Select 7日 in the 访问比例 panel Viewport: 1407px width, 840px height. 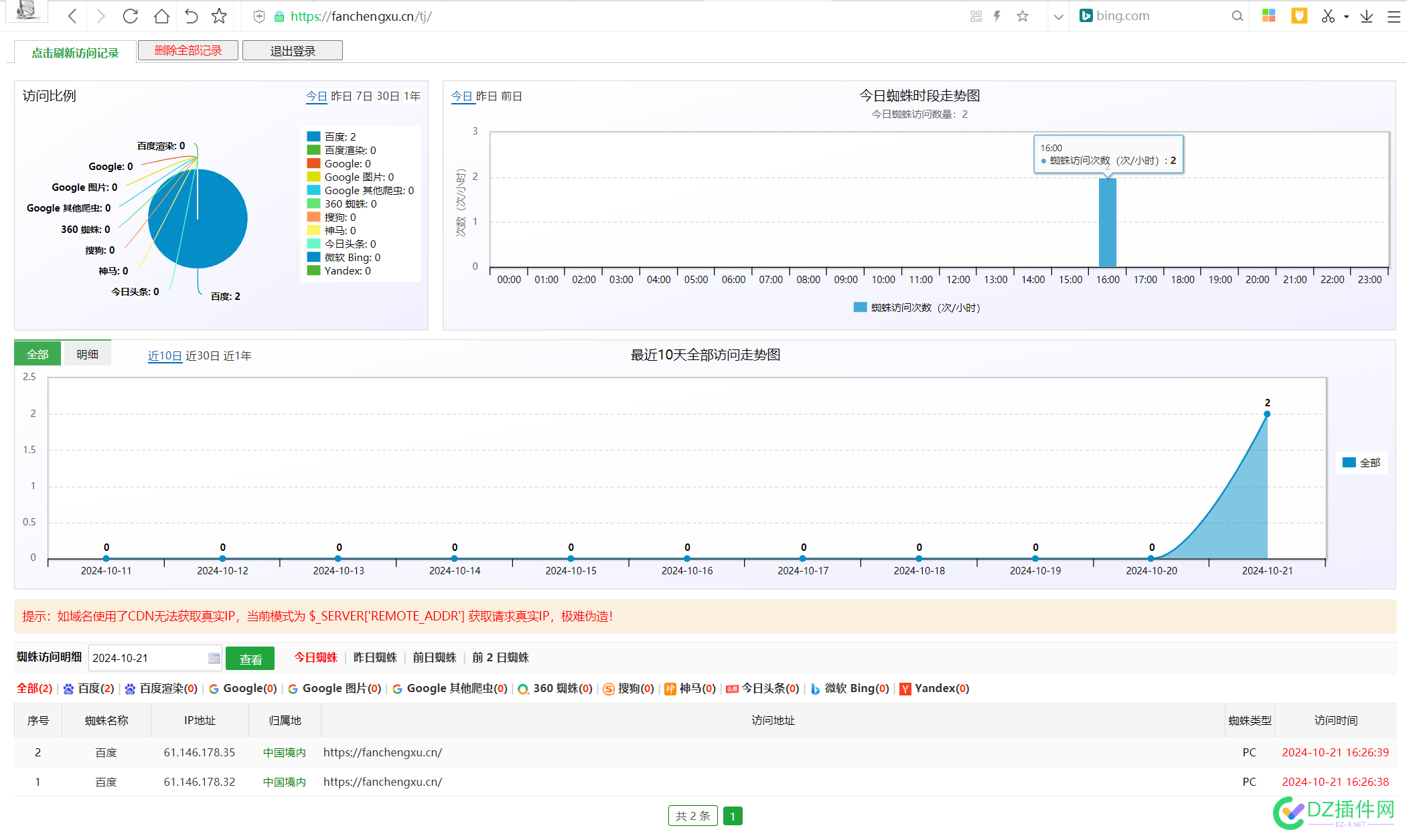coord(364,96)
